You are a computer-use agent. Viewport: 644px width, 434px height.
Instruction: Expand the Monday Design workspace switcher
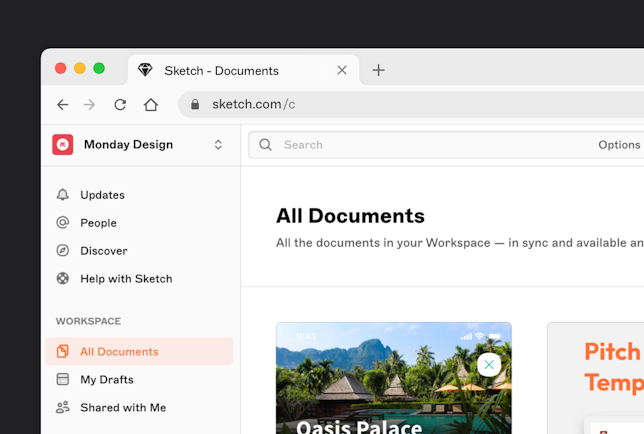[218, 145]
